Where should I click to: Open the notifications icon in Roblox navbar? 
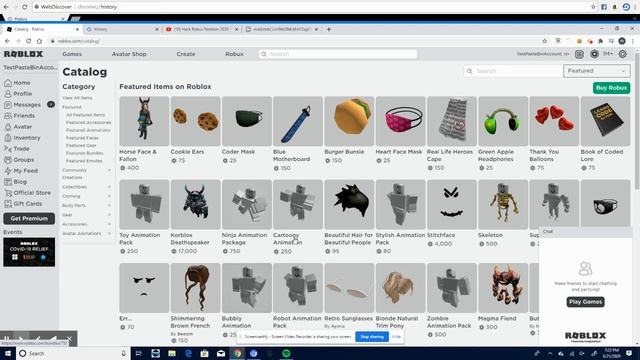579,54
